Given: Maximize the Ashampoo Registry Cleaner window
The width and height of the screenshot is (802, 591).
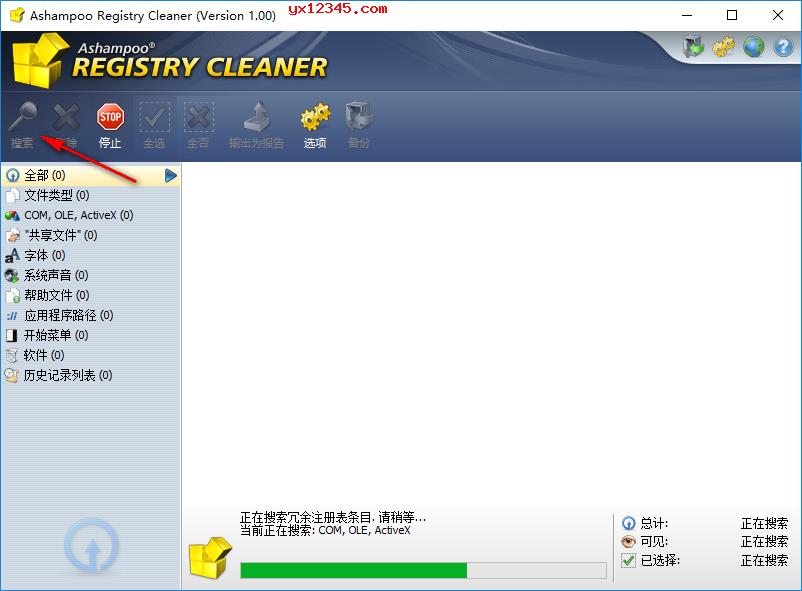Looking at the screenshot, I should [x=732, y=15].
